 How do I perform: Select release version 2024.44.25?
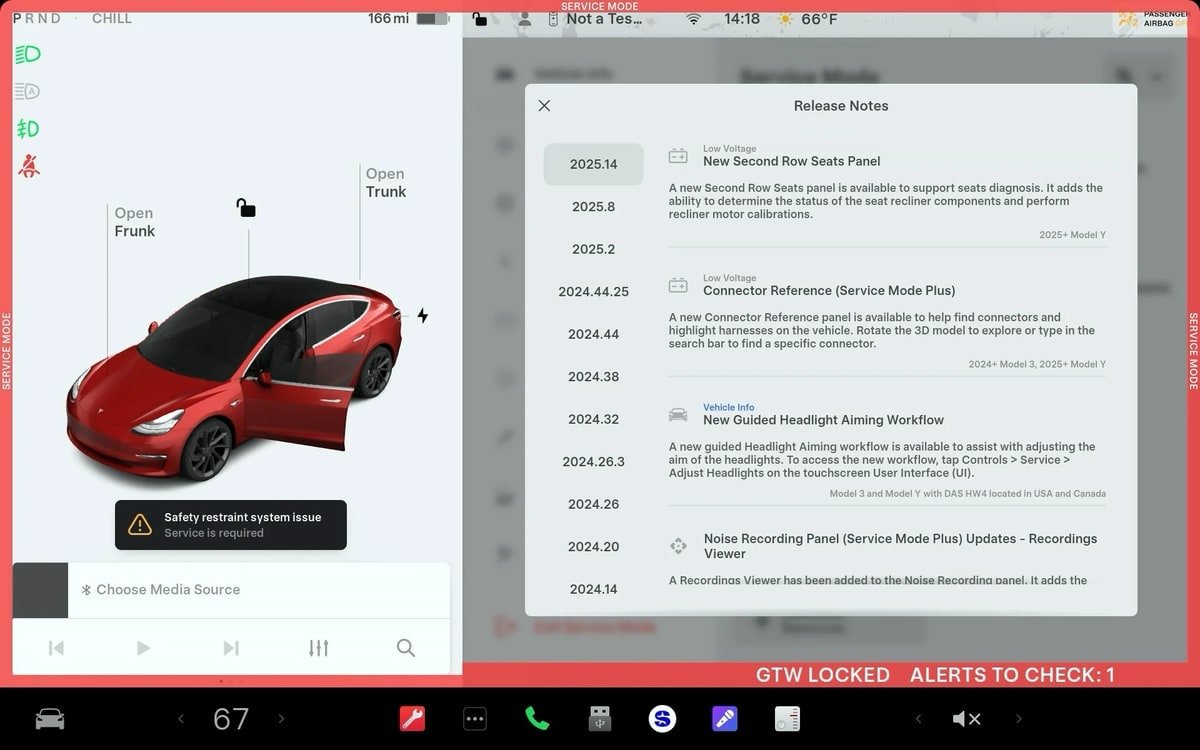[x=594, y=292]
